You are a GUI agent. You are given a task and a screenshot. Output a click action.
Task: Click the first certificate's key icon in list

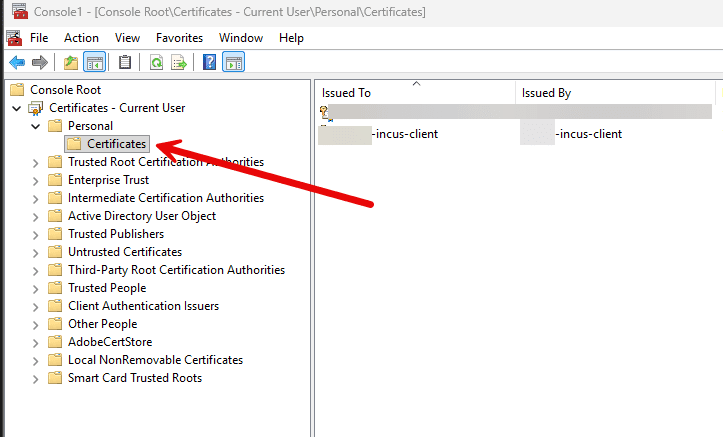[x=324, y=112]
